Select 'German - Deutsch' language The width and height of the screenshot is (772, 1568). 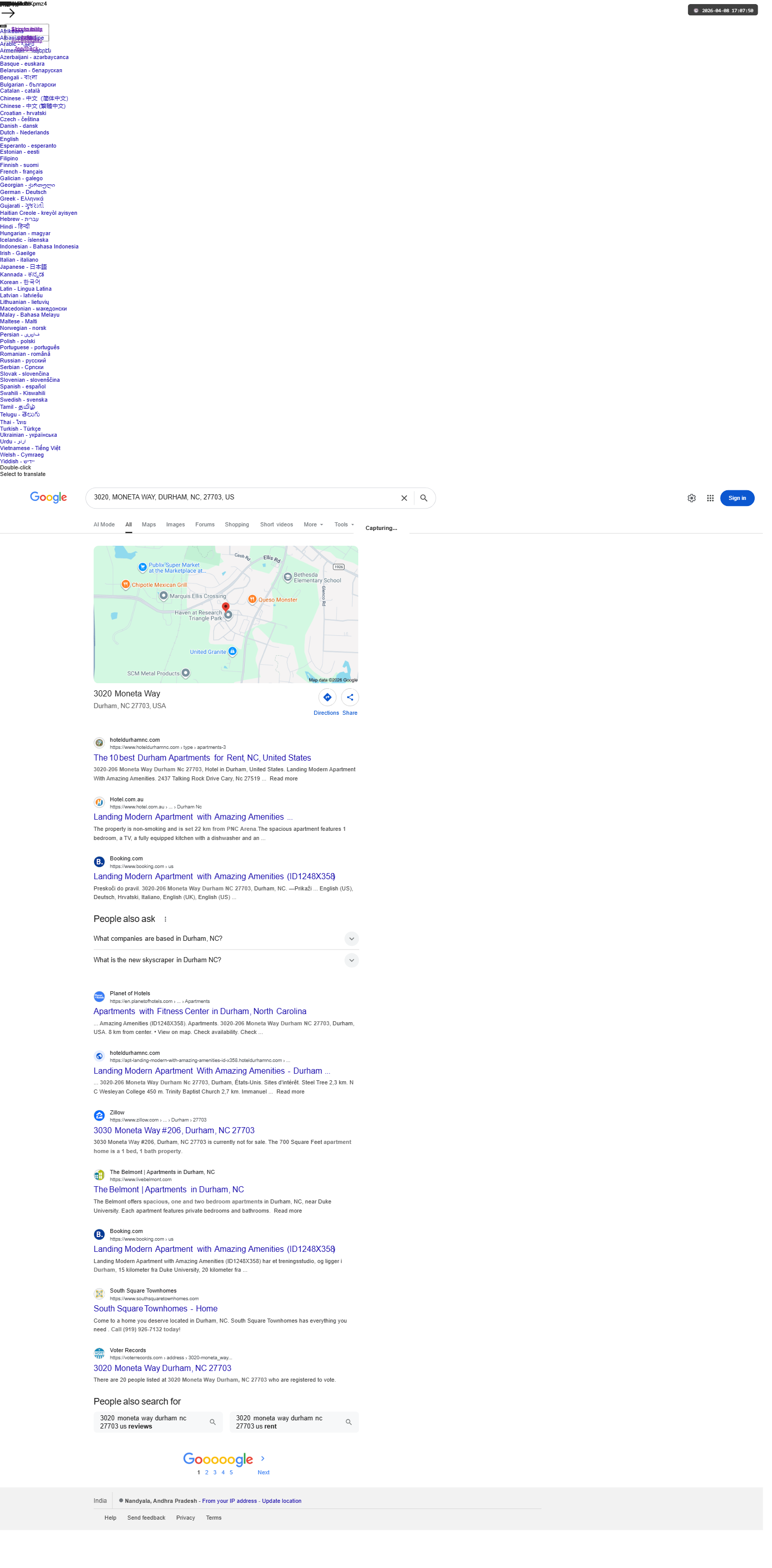(x=23, y=192)
